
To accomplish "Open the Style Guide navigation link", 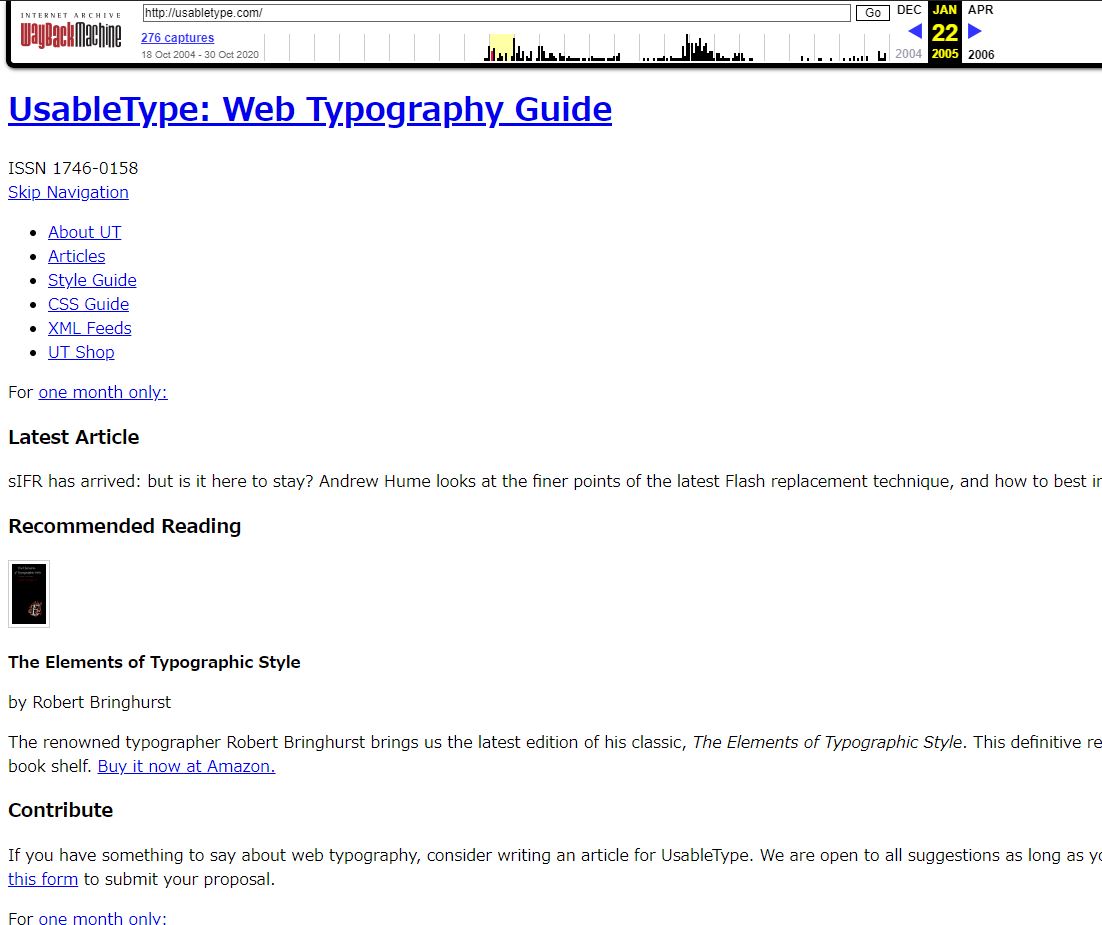I will coord(92,280).
